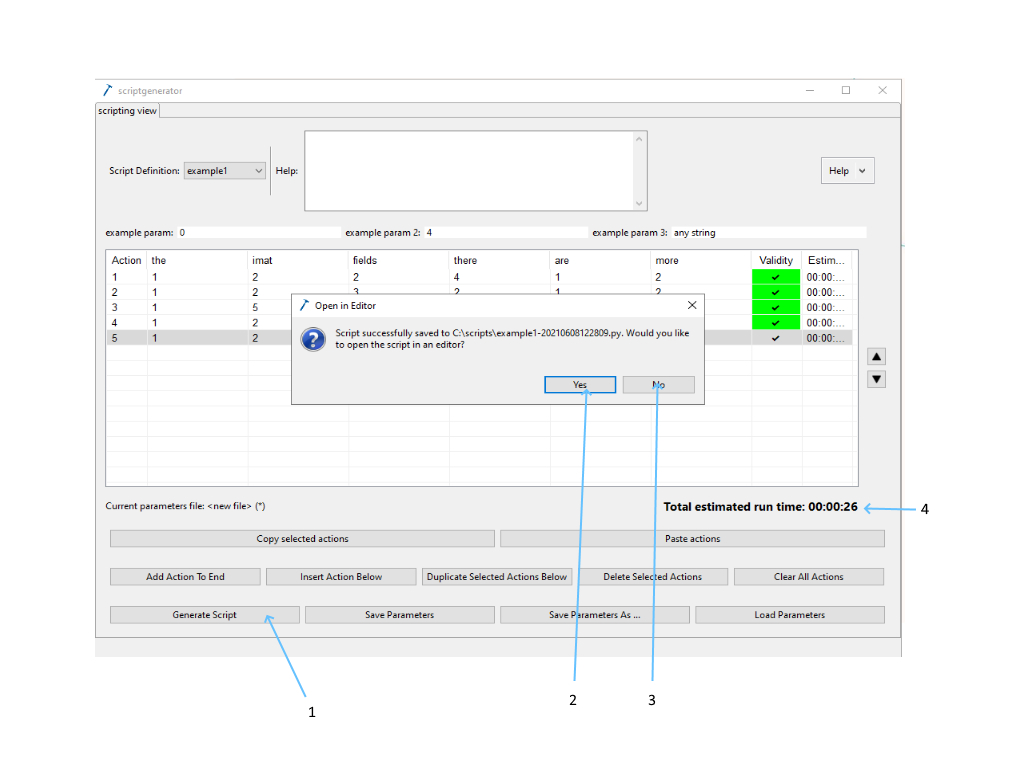This screenshot has width=1013, height=760.
Task: Click the blue question mark icon
Action: pyautogui.click(x=313, y=340)
